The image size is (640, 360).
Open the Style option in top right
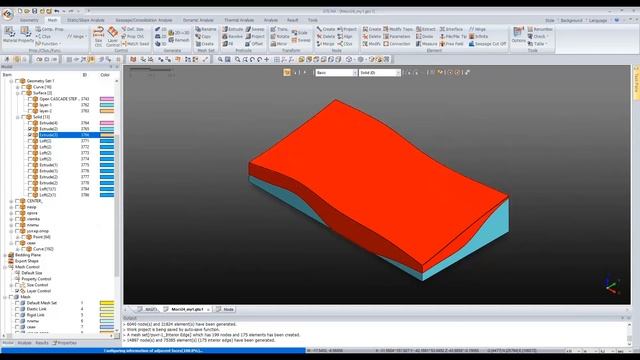point(550,20)
